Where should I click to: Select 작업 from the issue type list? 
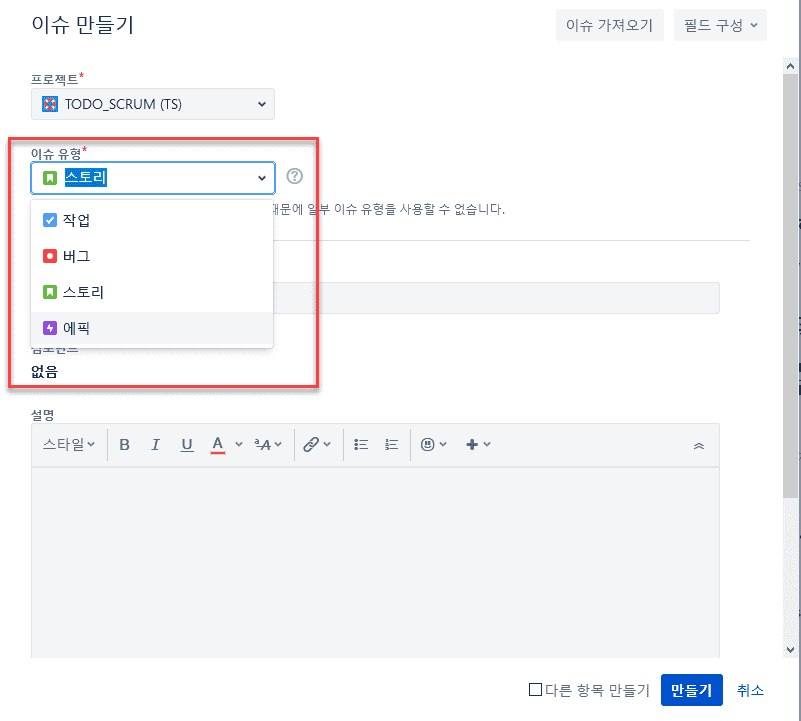pyautogui.click(x=152, y=220)
